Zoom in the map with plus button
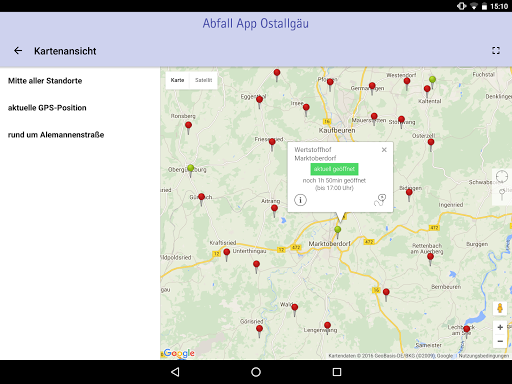The width and height of the screenshot is (512, 384). pos(500,327)
